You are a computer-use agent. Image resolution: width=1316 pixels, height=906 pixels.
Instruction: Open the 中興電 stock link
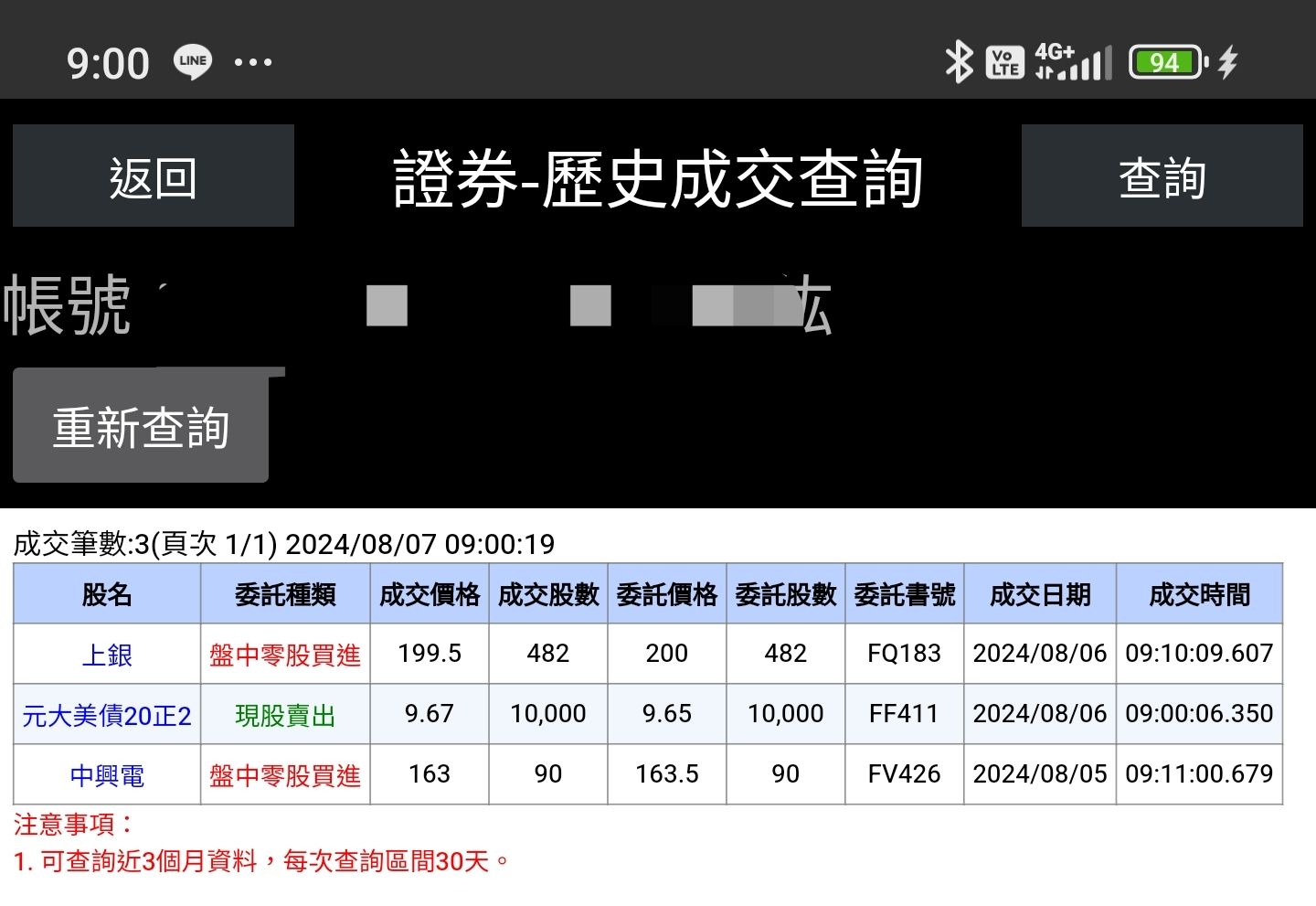(x=106, y=774)
